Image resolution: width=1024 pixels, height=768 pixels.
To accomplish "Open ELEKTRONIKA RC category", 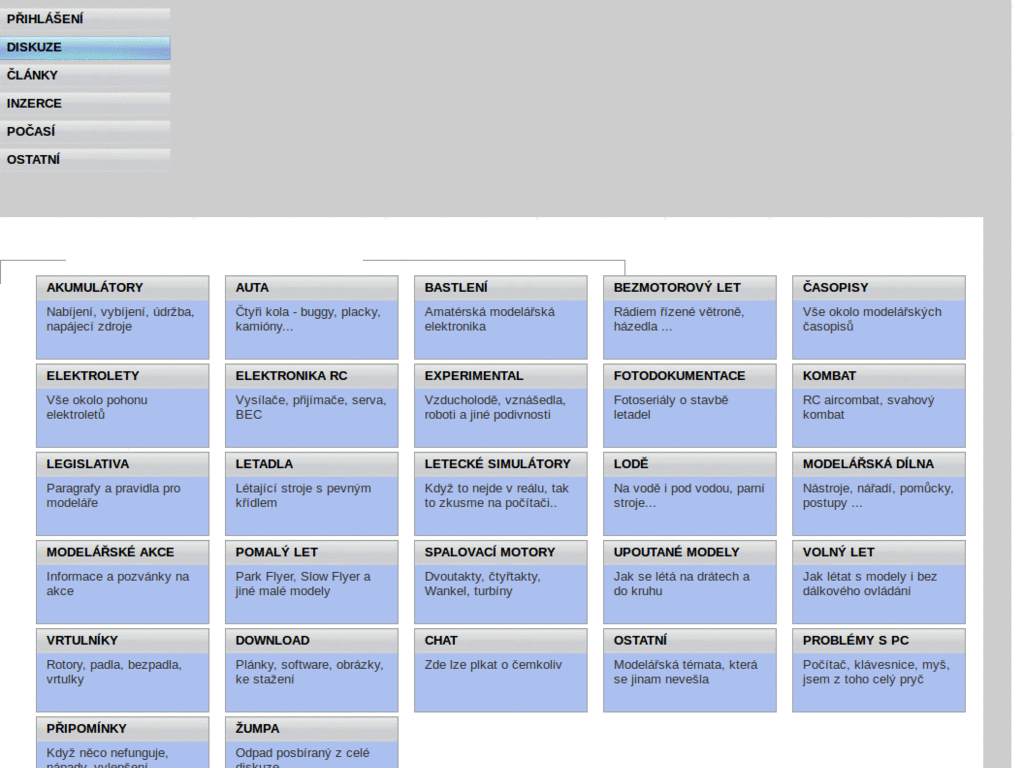I will coord(291,376).
